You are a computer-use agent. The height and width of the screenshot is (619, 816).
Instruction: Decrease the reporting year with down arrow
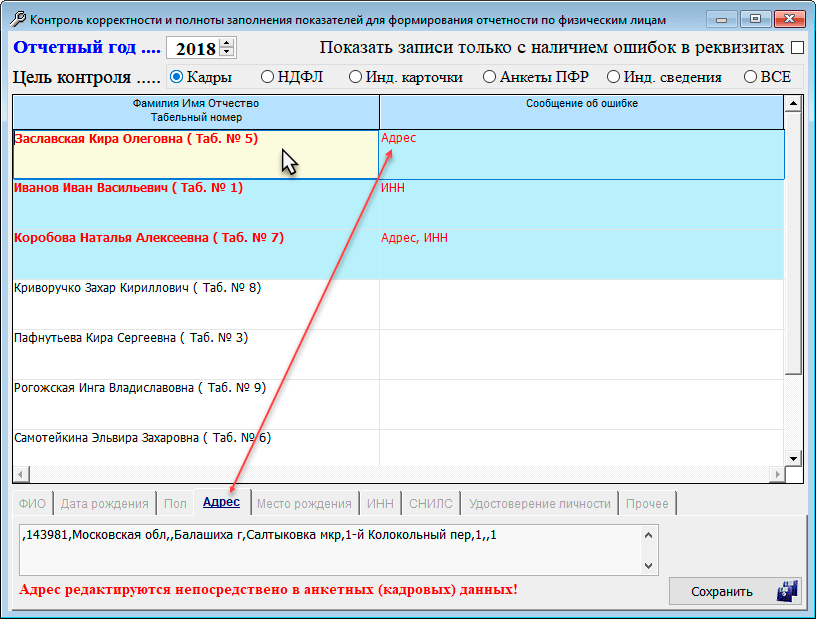(x=227, y=52)
